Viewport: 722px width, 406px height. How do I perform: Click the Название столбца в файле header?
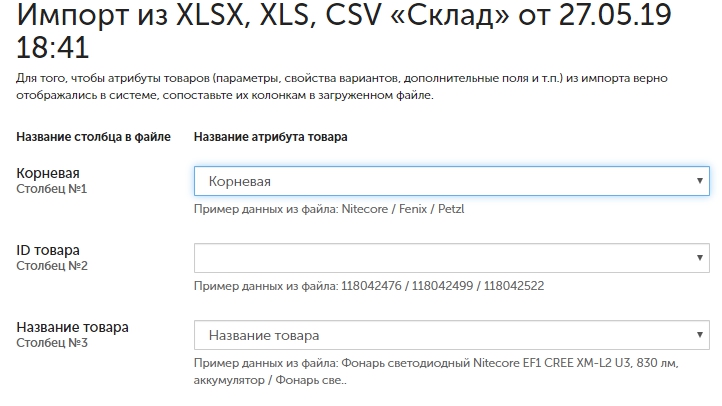[93, 137]
